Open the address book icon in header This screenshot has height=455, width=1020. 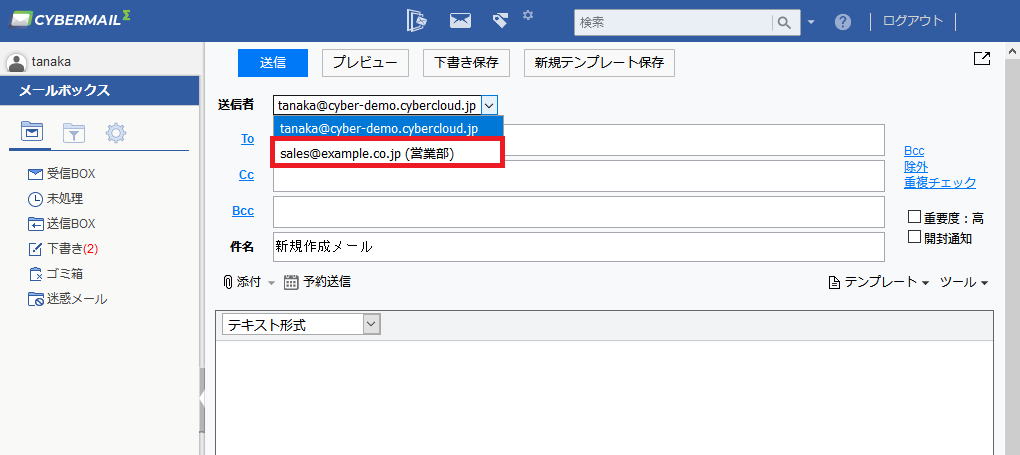tap(418, 20)
